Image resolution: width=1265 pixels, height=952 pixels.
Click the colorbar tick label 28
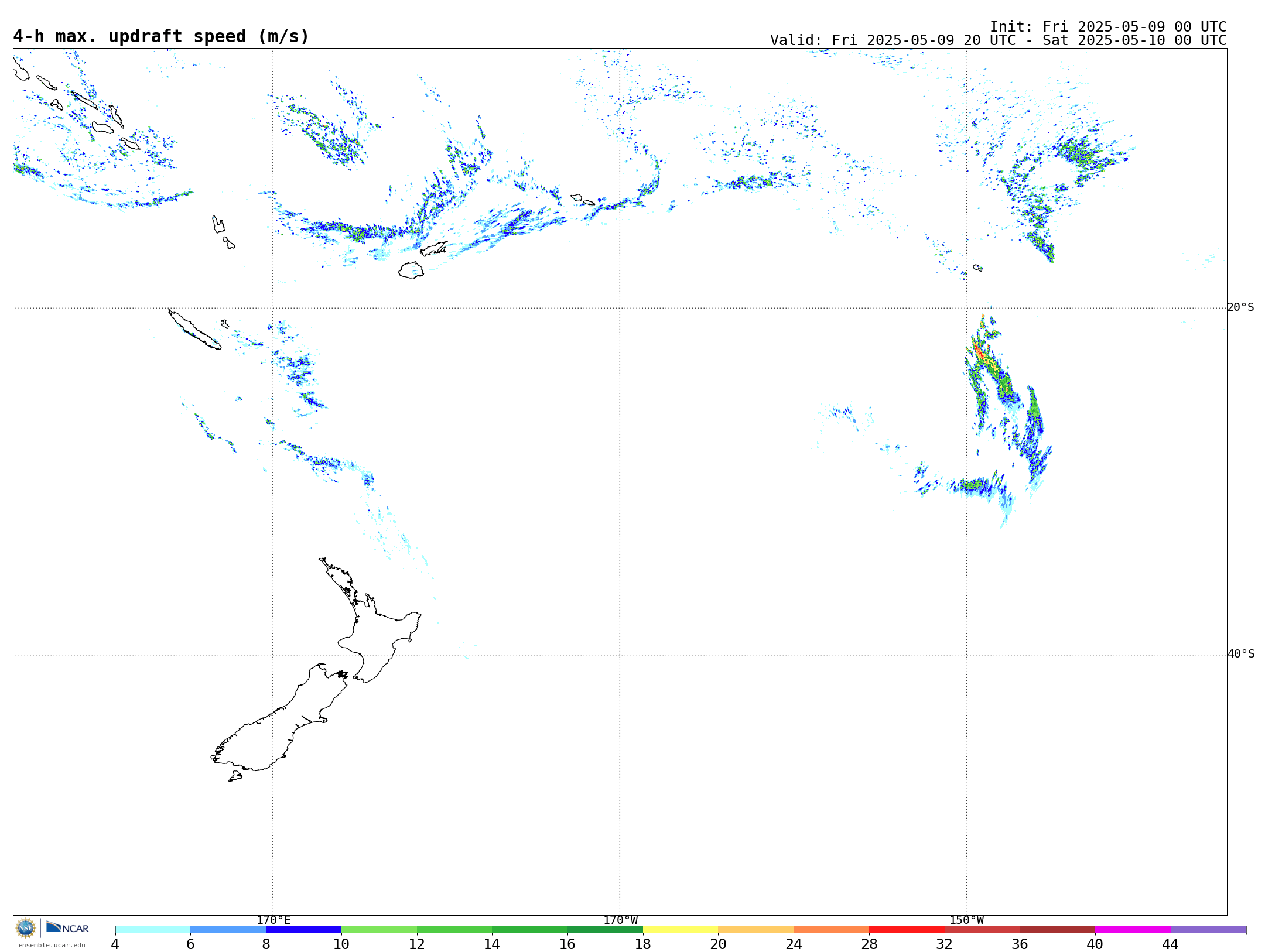point(869,944)
